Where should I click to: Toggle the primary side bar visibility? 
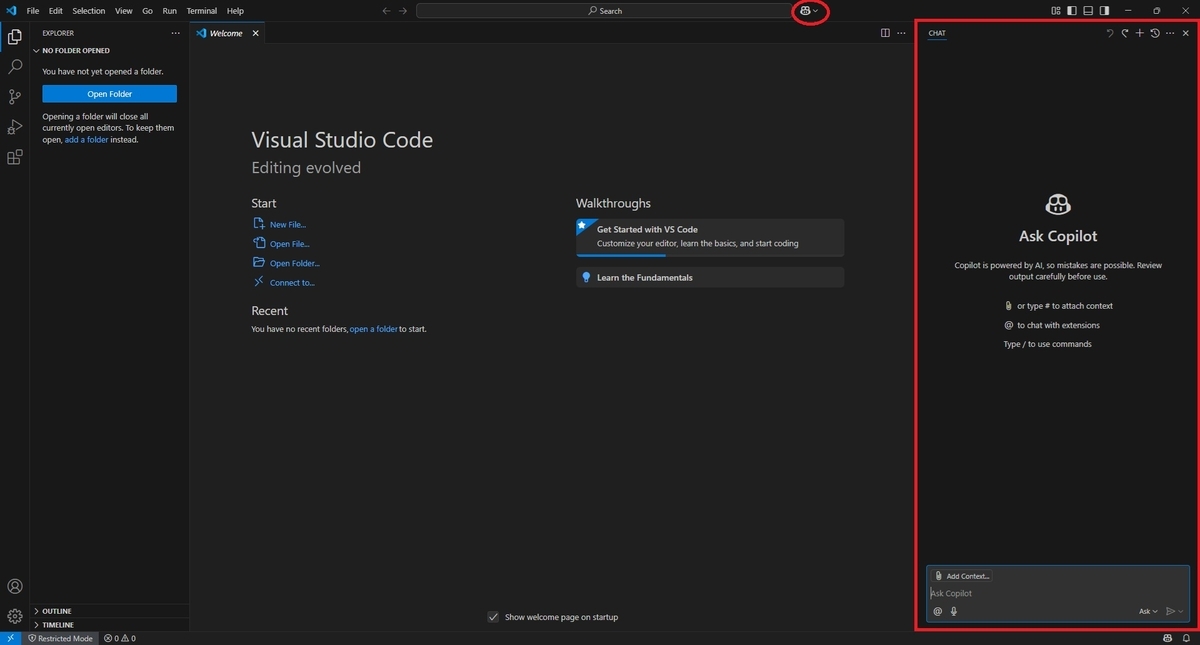tap(1071, 10)
